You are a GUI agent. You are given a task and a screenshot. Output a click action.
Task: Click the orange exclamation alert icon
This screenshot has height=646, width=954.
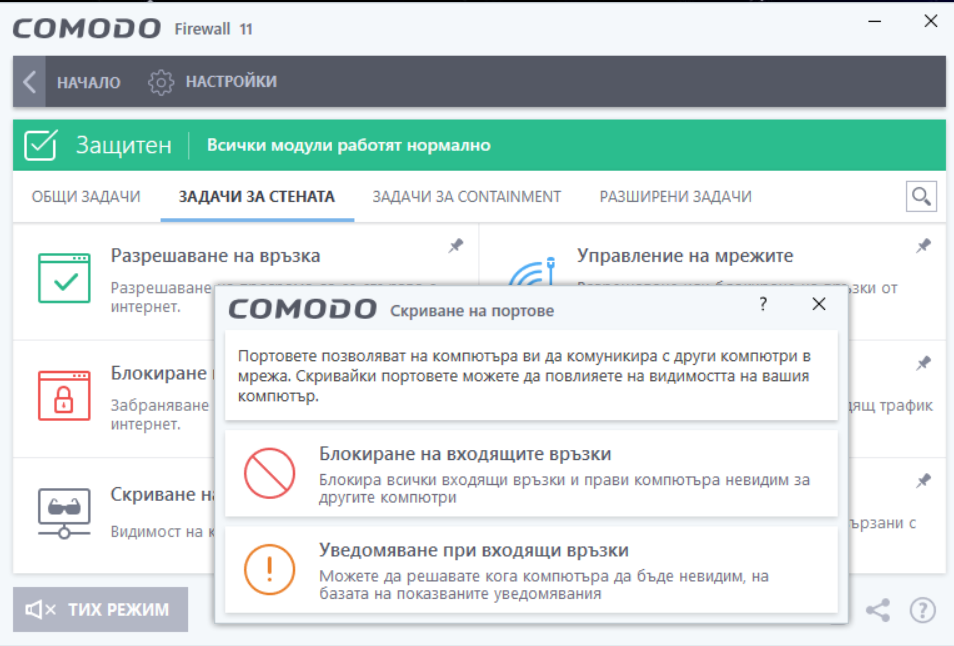[270, 569]
